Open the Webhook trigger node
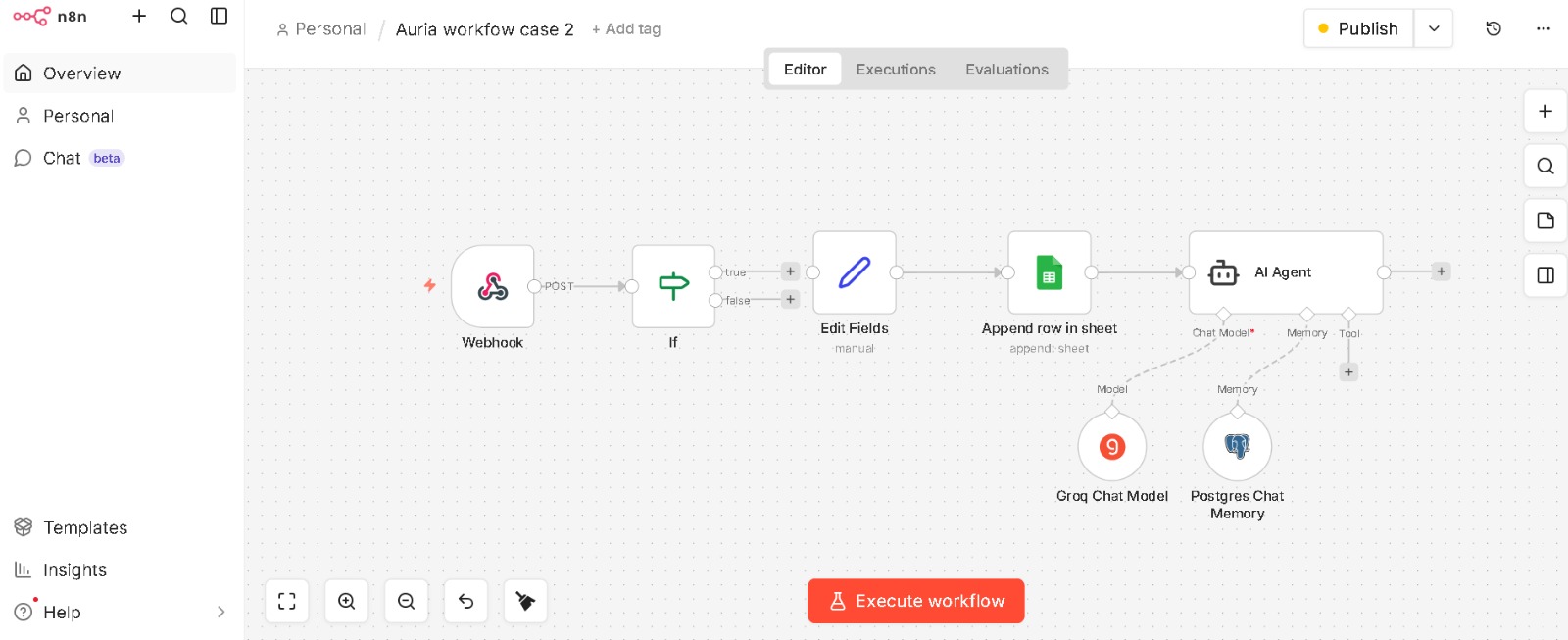Screen dimensions: 1568x640 coord(492,286)
